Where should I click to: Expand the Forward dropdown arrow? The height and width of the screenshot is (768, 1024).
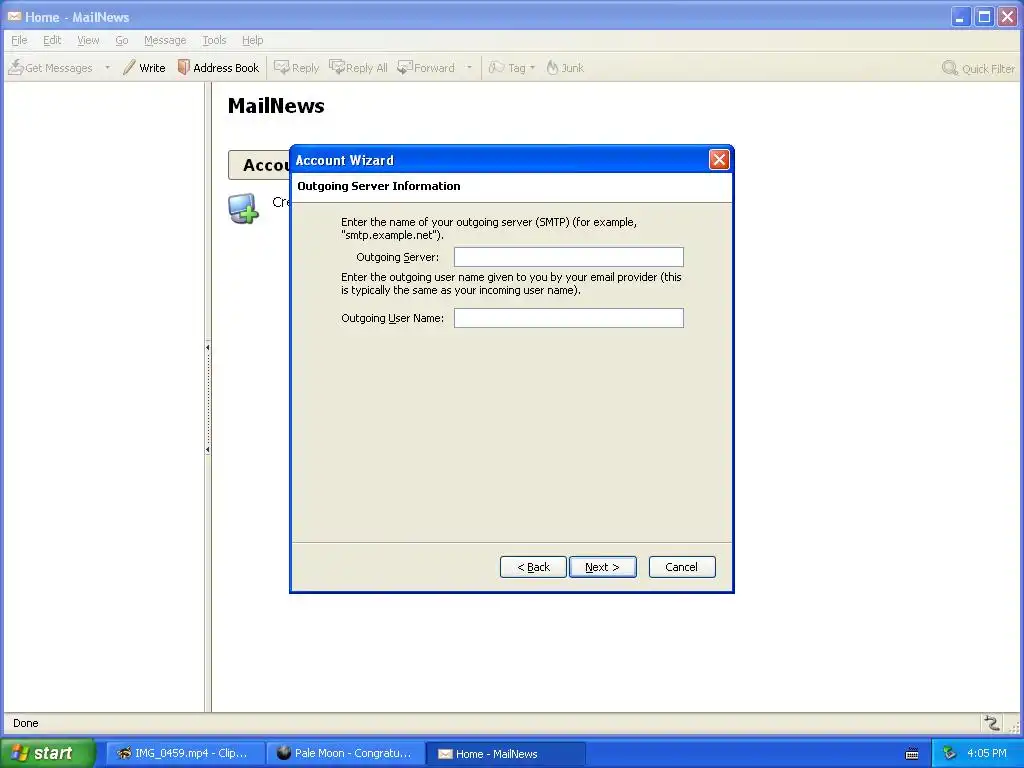469,67
